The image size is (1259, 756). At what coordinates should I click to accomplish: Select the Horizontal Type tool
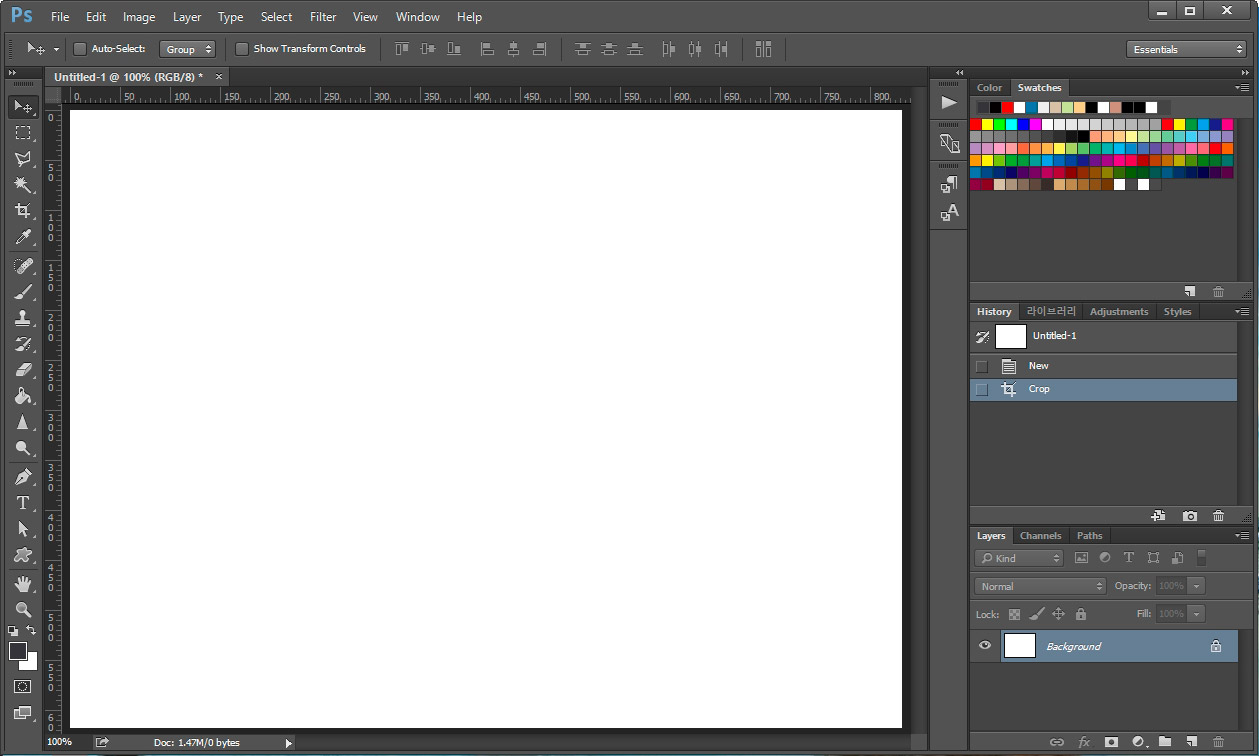(x=23, y=503)
